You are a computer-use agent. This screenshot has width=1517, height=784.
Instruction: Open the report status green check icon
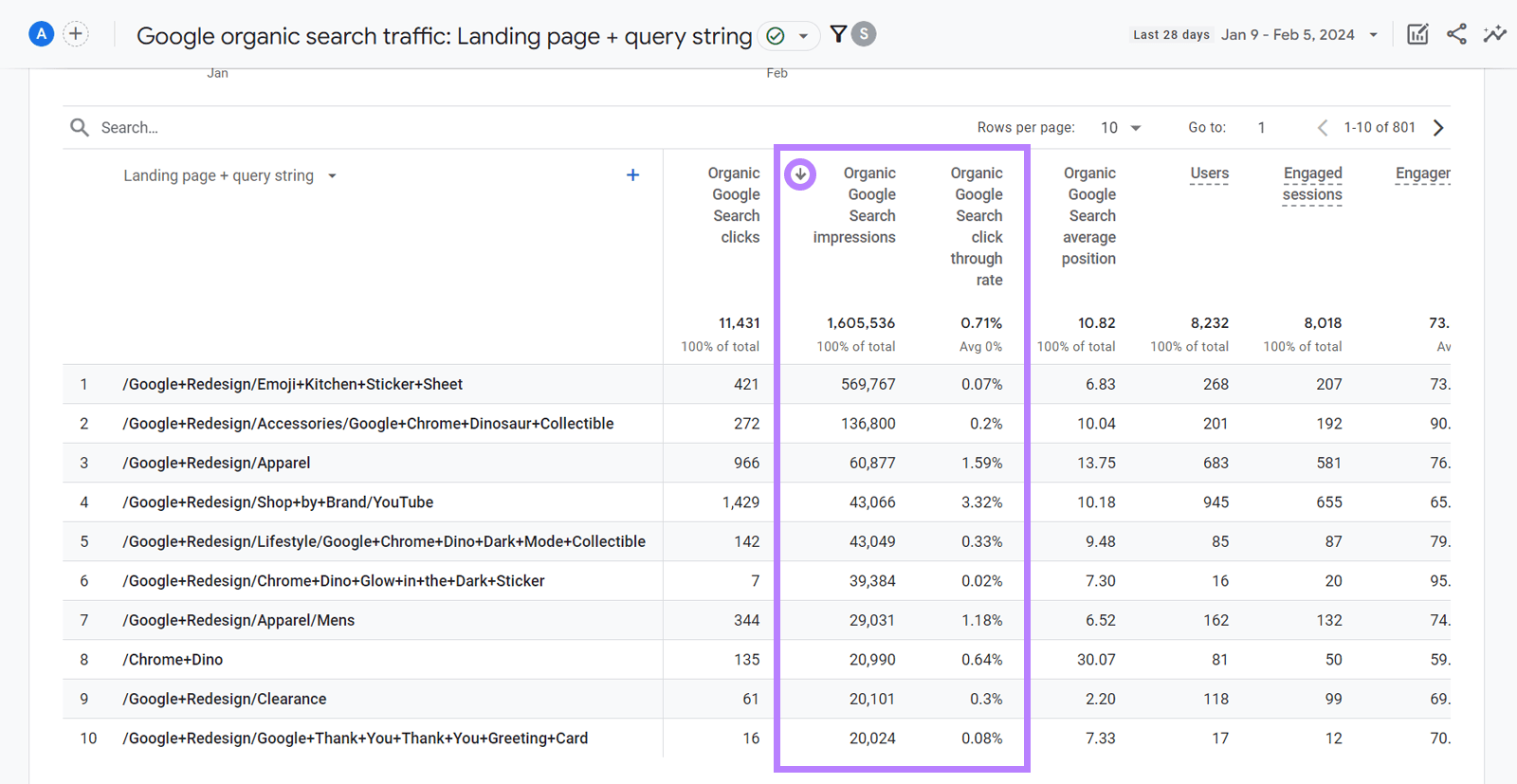[x=776, y=36]
